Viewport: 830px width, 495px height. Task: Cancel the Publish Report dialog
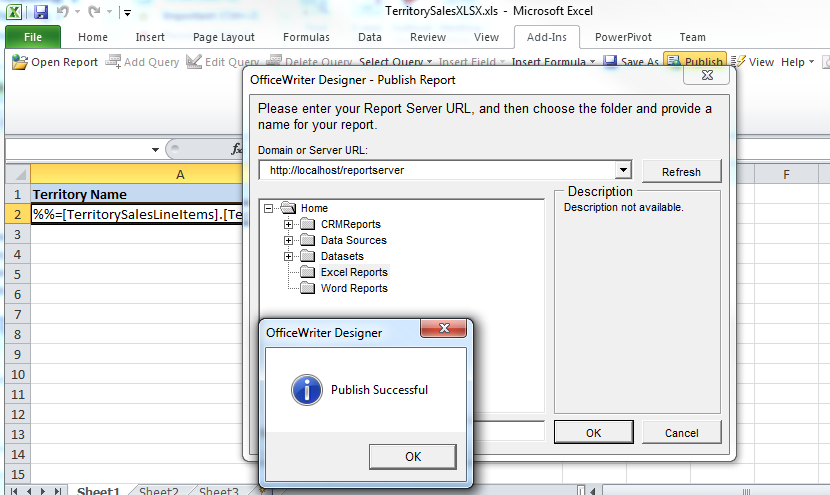click(x=682, y=432)
